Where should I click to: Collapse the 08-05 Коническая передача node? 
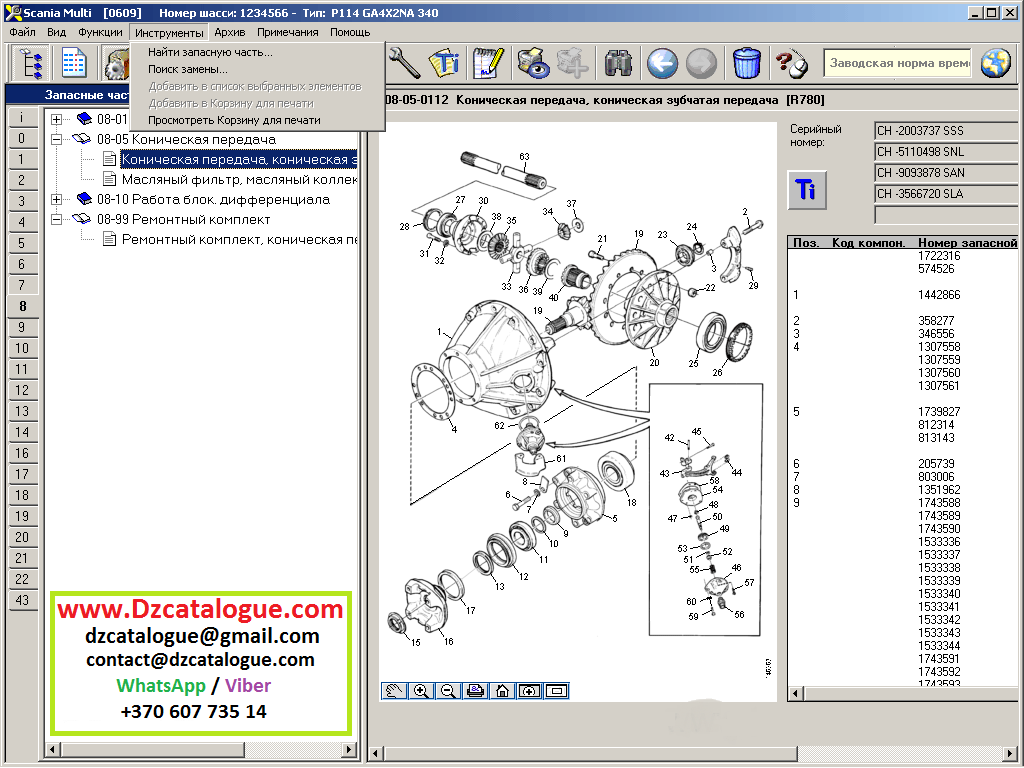point(57,139)
